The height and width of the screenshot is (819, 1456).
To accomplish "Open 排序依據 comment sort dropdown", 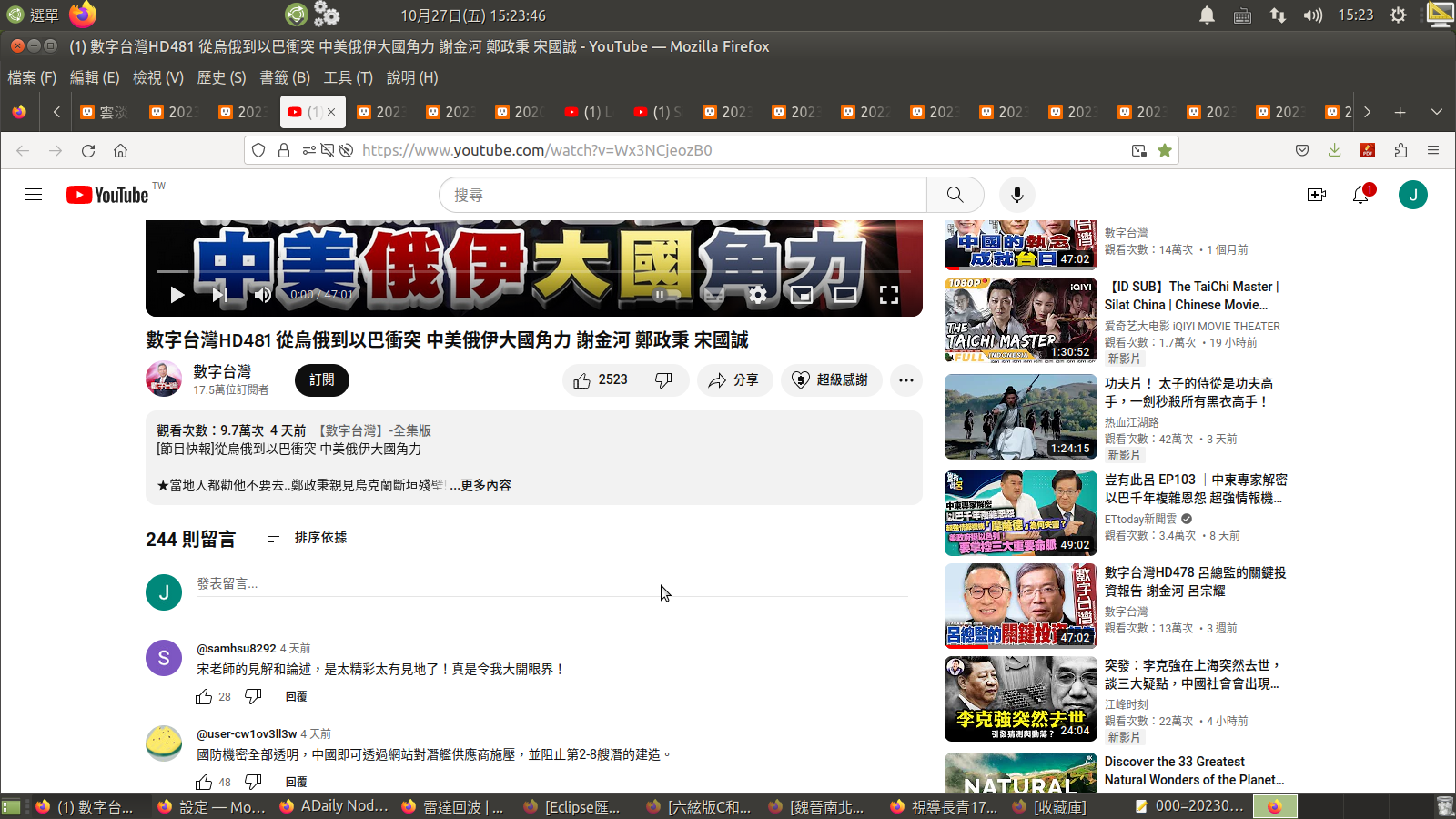I will point(308,538).
